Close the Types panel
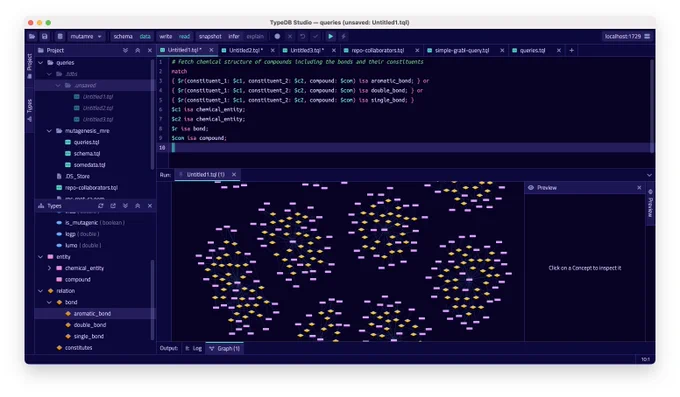This screenshot has height=397, width=680. coord(150,206)
